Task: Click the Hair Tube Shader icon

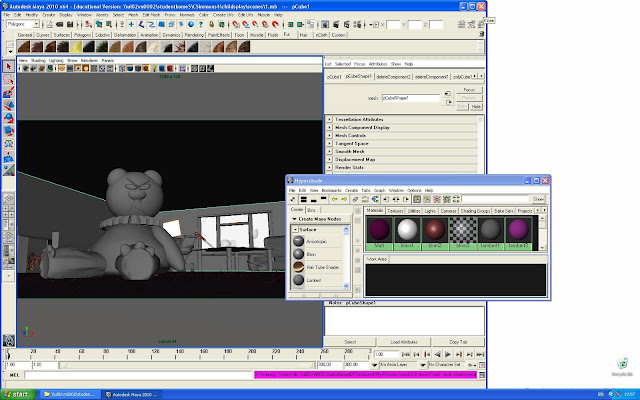Action: click(x=298, y=267)
